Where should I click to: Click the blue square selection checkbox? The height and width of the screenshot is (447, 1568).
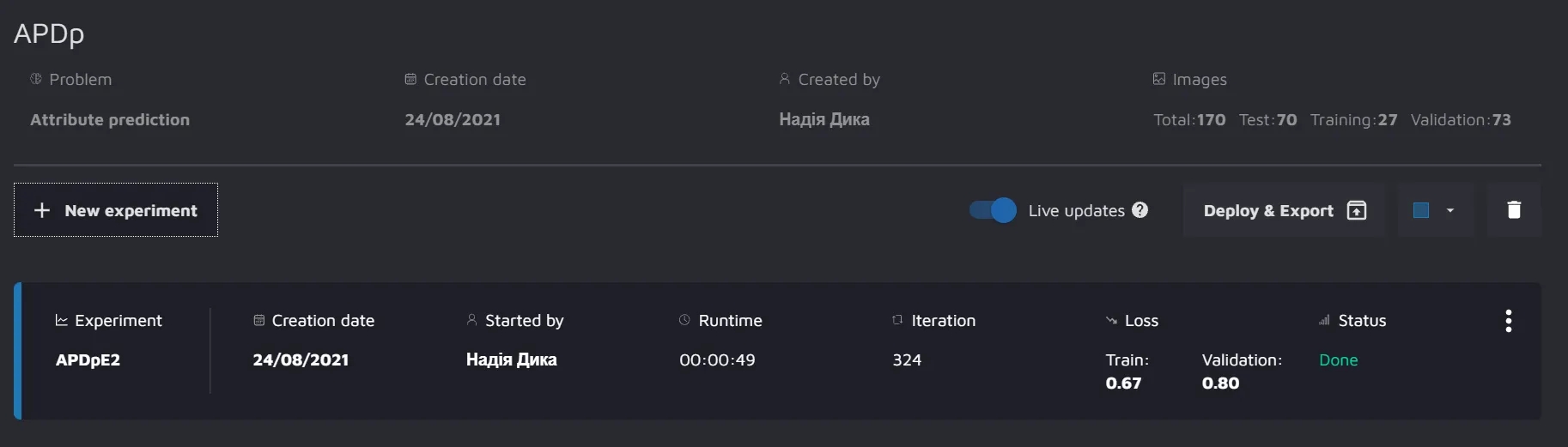1421,210
